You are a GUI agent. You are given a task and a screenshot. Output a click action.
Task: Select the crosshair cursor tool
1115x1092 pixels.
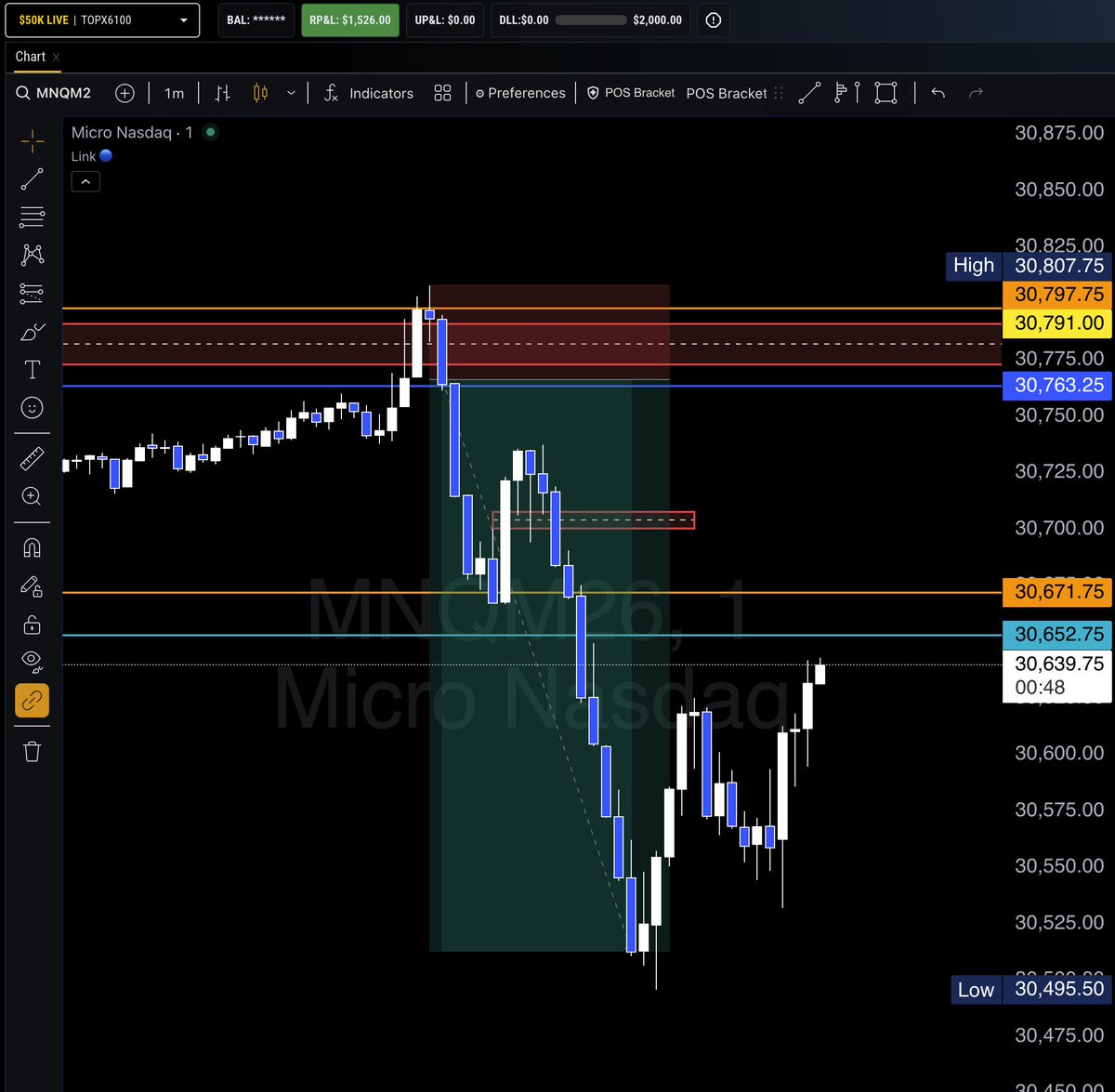click(33, 141)
